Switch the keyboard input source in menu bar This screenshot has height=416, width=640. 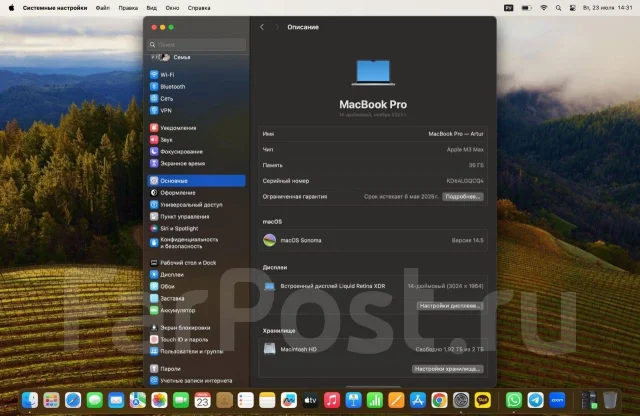tap(509, 8)
